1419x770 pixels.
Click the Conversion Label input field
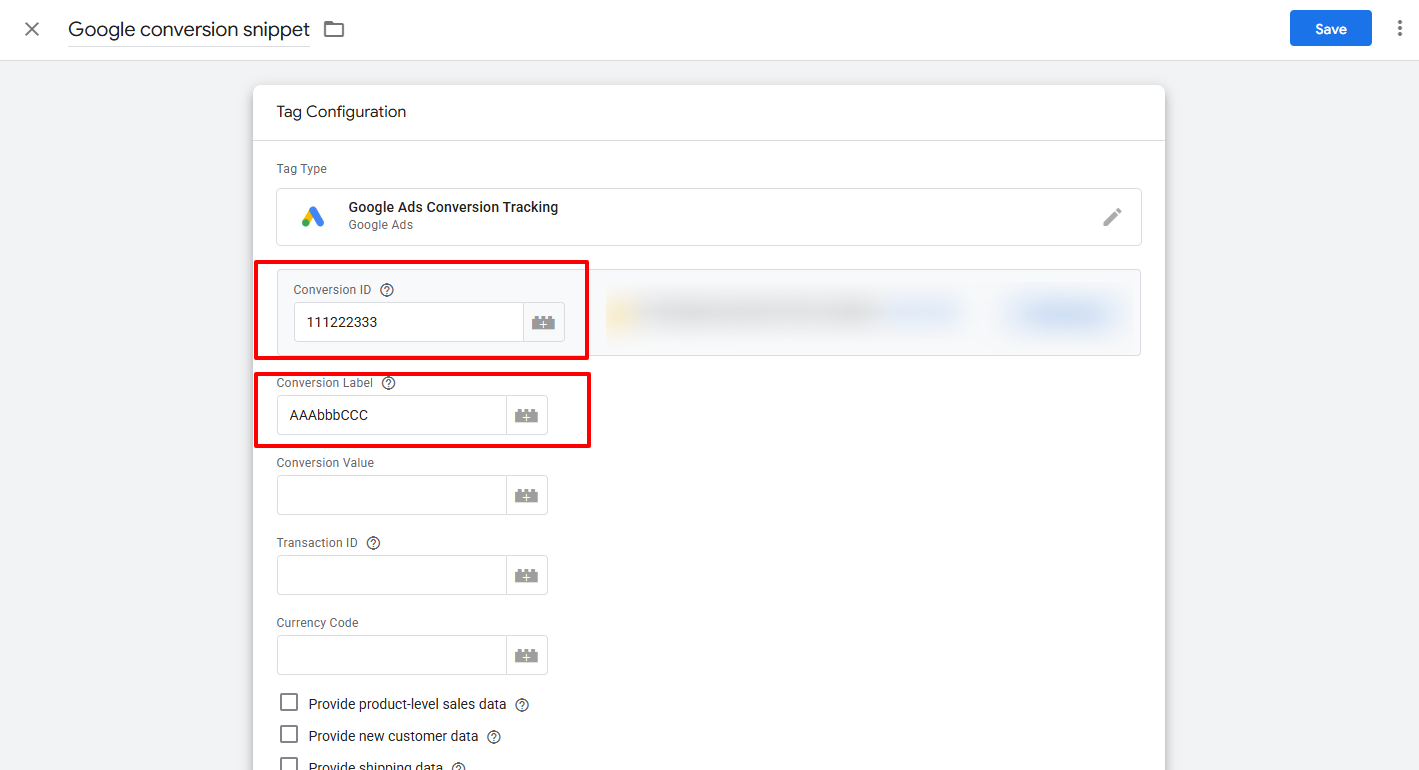pos(392,415)
